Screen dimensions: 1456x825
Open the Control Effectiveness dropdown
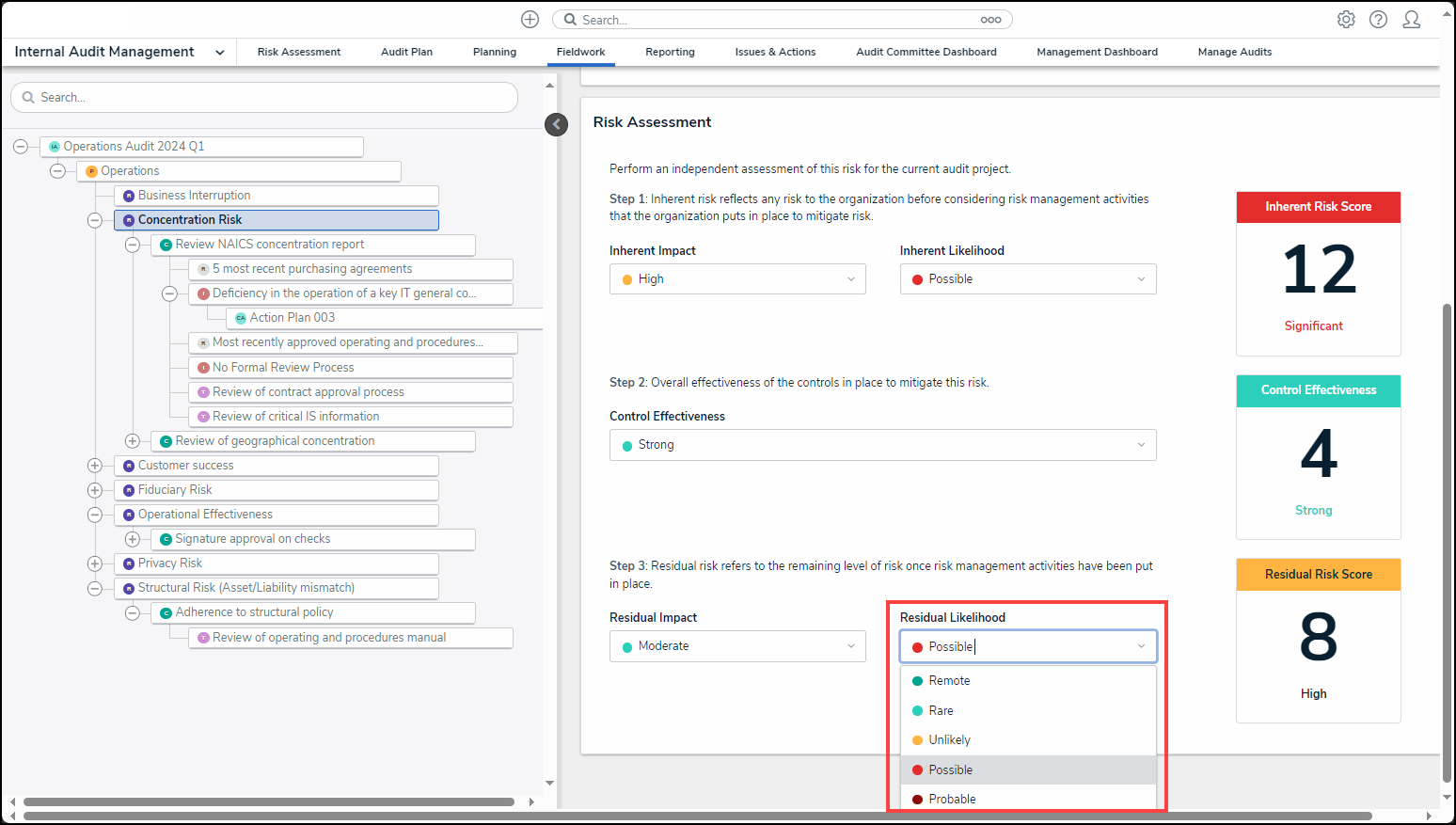click(x=882, y=445)
